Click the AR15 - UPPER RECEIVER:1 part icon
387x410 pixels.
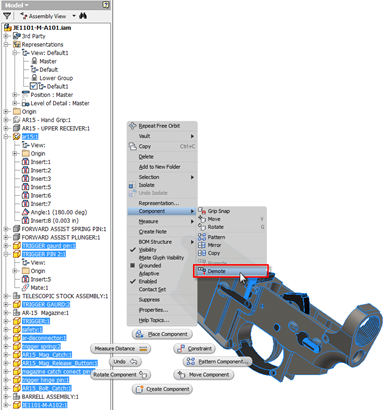[17, 128]
